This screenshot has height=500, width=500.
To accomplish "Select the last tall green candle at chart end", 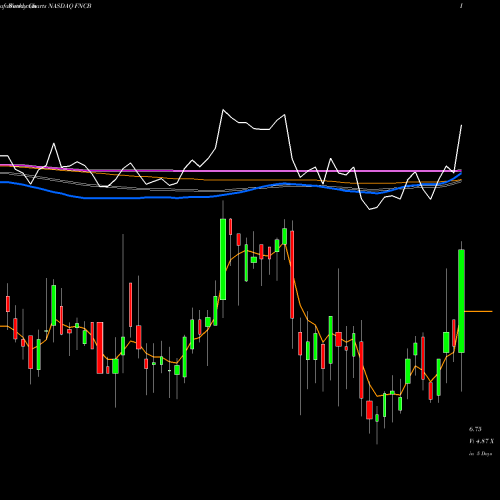I will [461, 301].
